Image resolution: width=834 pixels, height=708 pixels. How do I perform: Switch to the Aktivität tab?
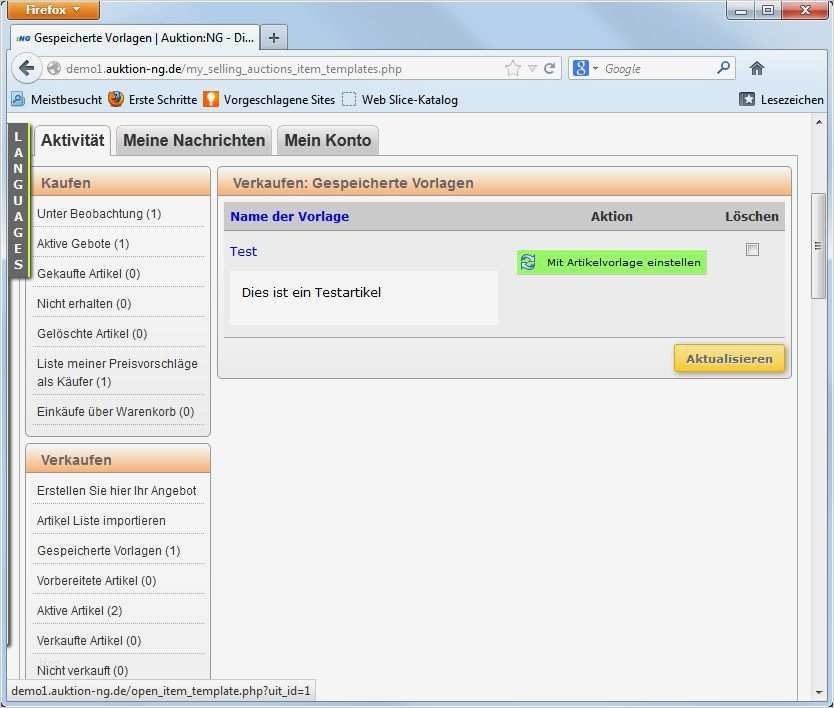[x=73, y=140]
